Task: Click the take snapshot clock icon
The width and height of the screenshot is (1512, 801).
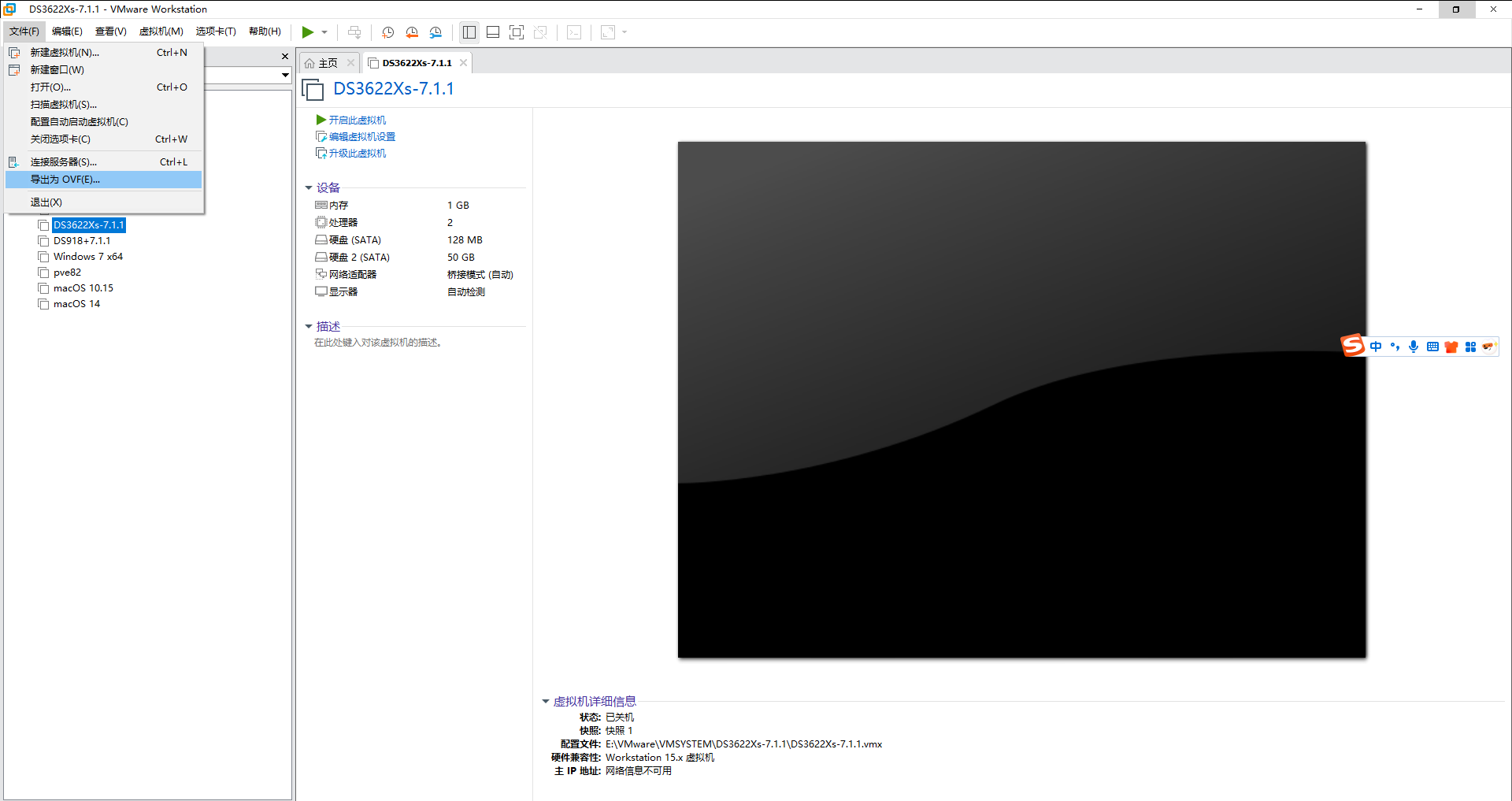Action: point(387,32)
